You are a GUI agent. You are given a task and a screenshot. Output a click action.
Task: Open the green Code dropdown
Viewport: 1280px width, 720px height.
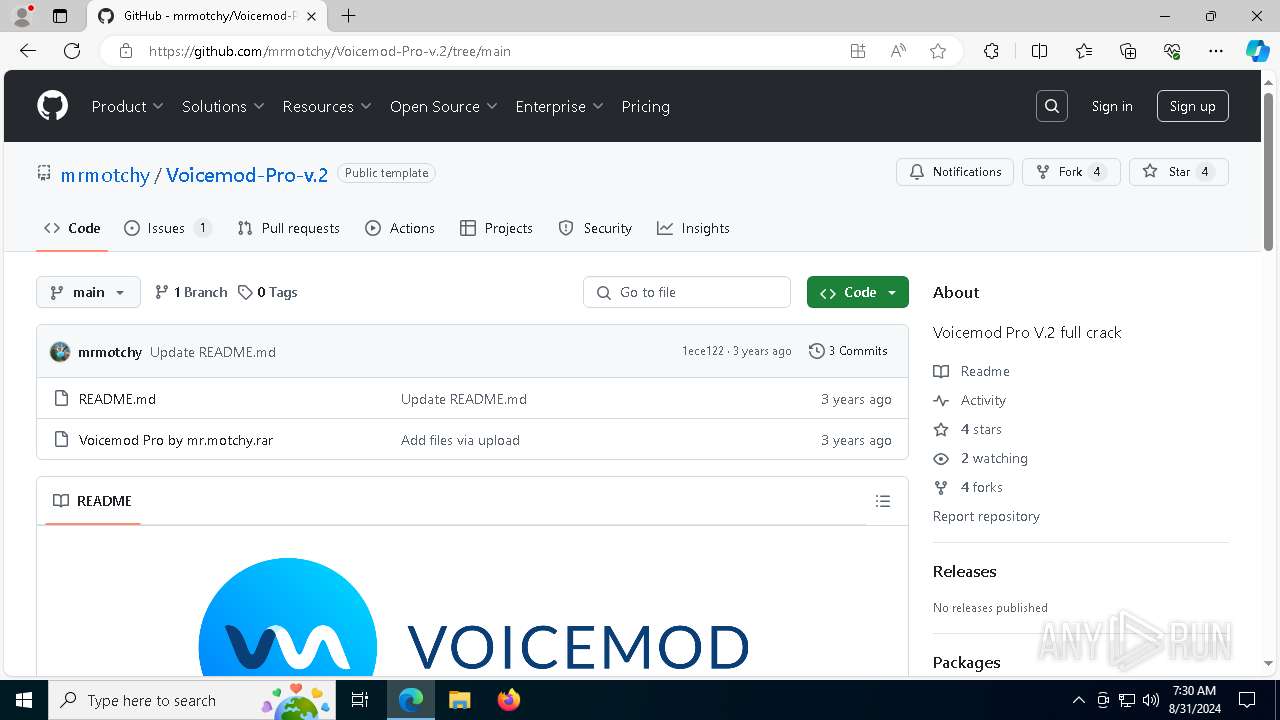(x=858, y=292)
